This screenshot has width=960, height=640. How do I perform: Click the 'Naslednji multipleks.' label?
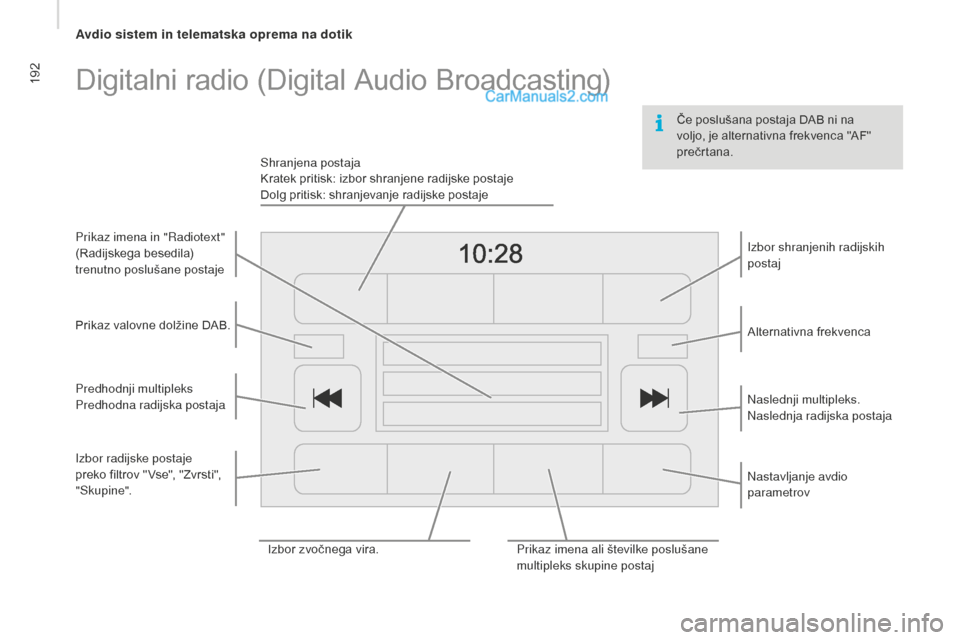803,399
